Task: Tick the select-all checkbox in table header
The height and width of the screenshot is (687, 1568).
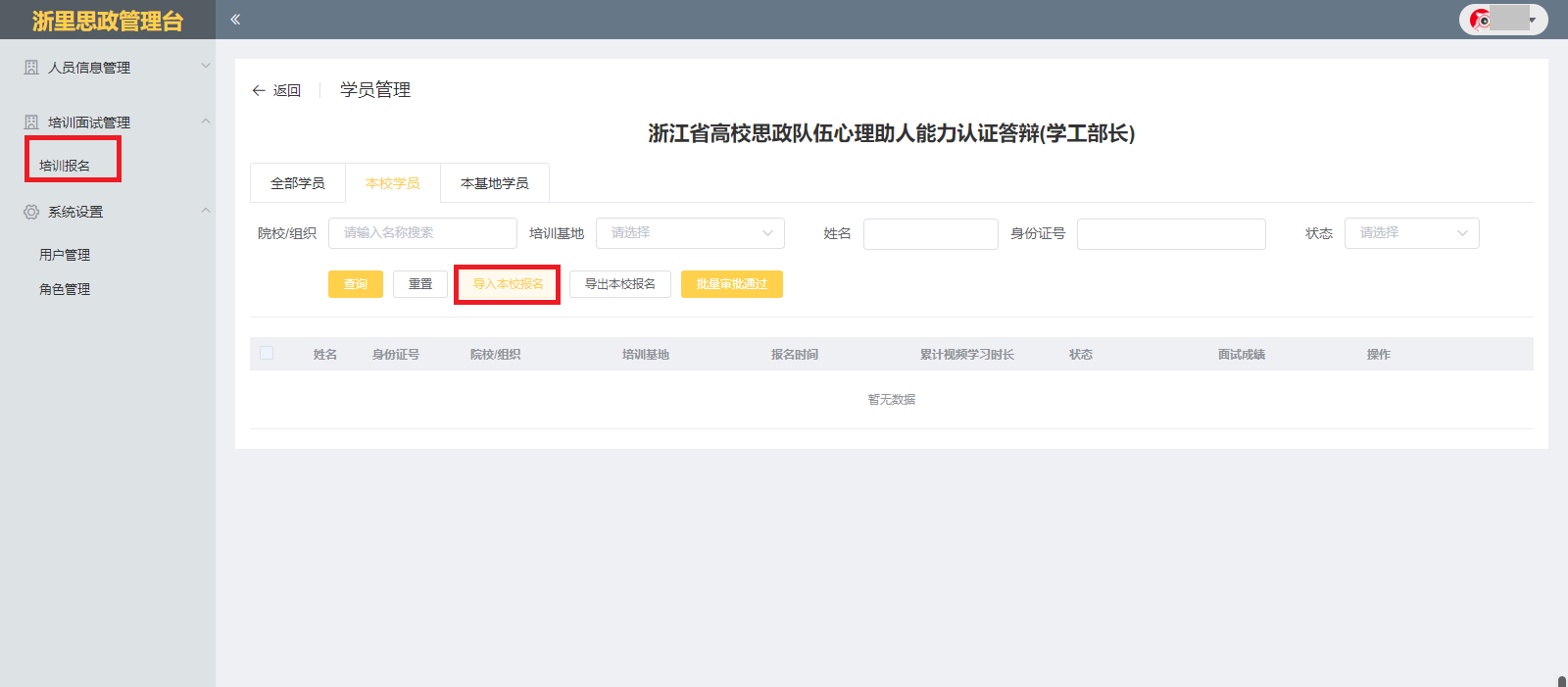Action: (x=267, y=354)
